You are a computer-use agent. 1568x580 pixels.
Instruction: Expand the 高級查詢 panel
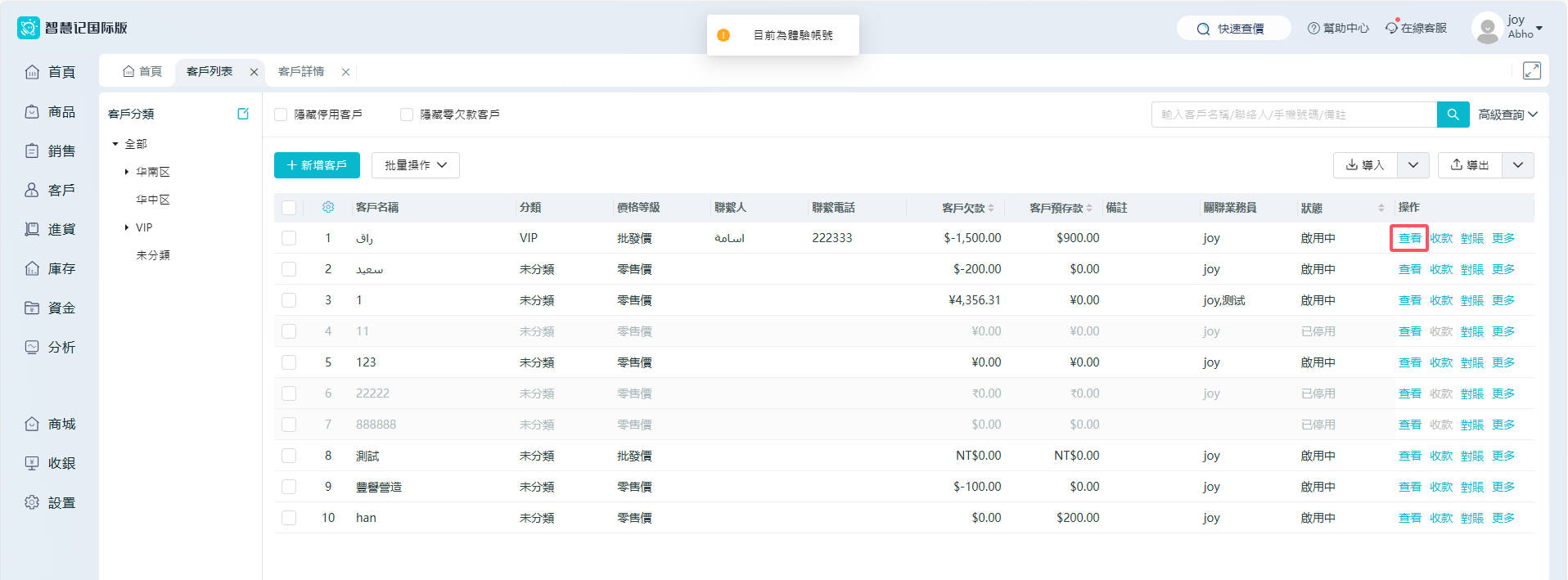tap(1507, 115)
